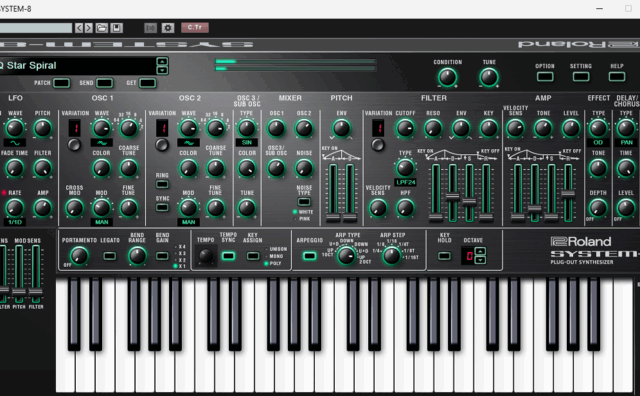The width and height of the screenshot is (640, 396).
Task: Toggle the BEND GAIN button
Action: click(162, 256)
